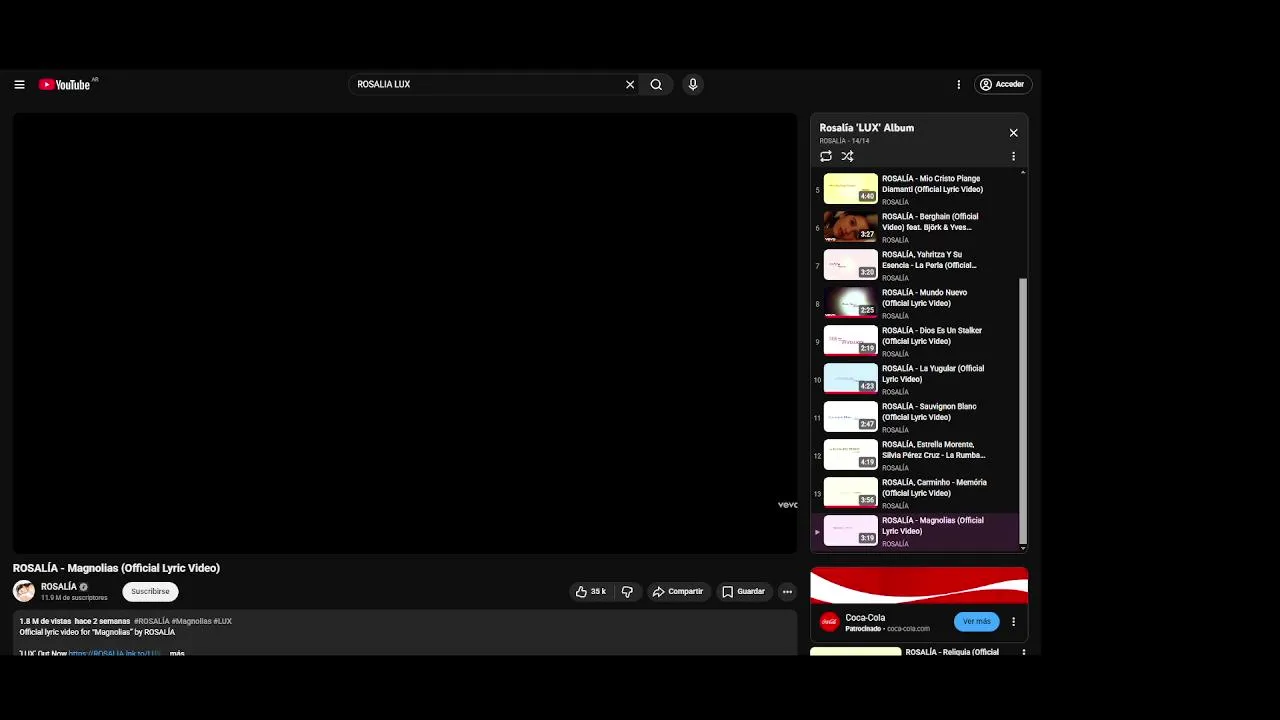
Task: Open ROSALÍA channel avatar
Action: tap(24, 591)
